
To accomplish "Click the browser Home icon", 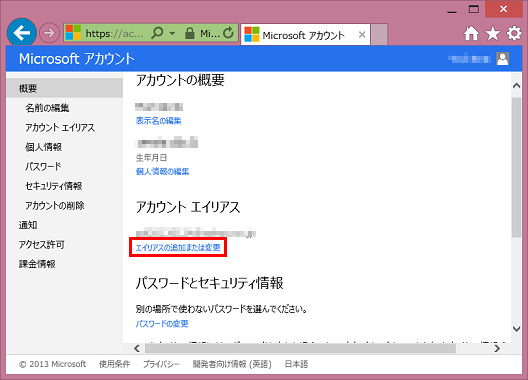I will (471, 33).
